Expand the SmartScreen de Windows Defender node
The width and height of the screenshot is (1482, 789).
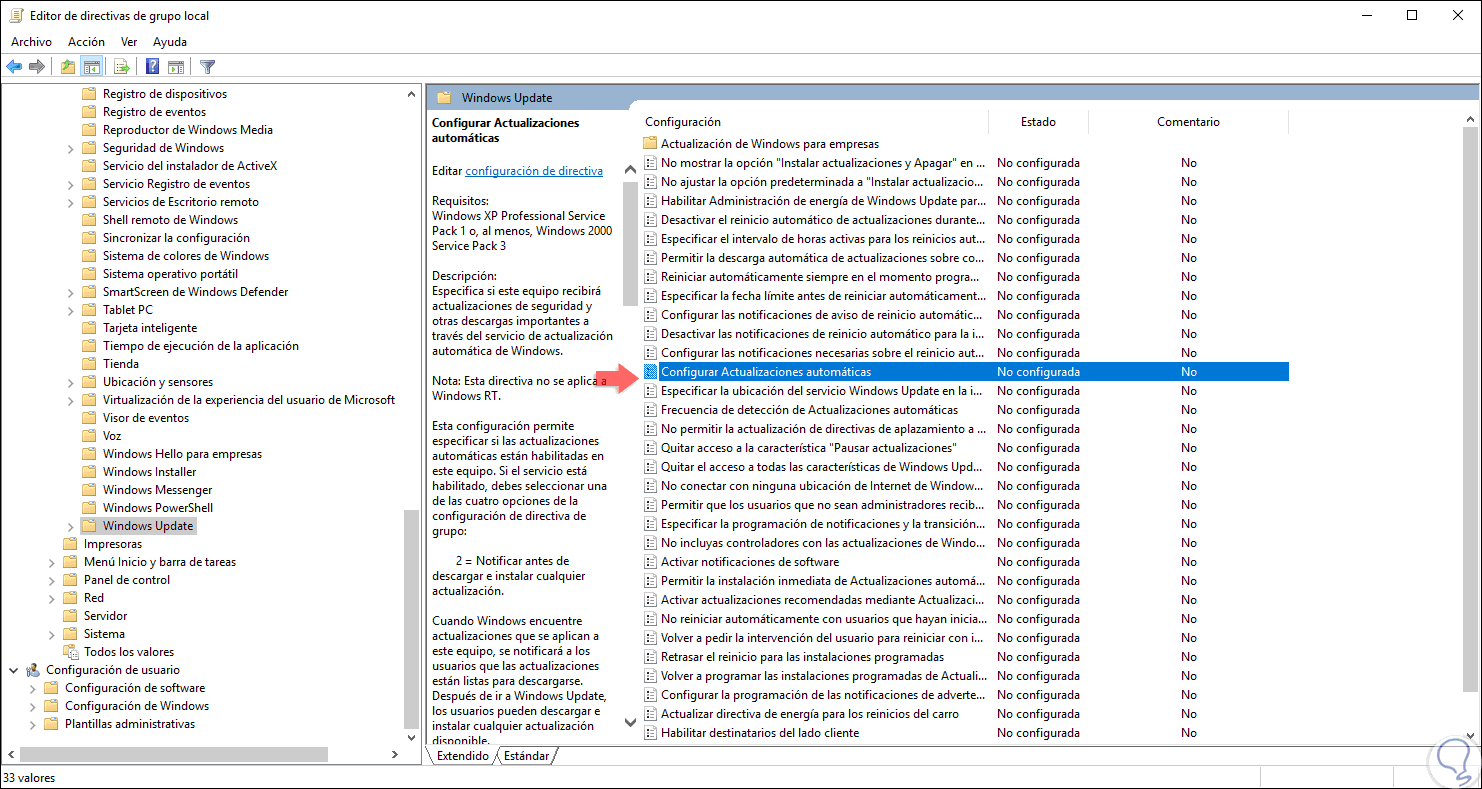[70, 292]
